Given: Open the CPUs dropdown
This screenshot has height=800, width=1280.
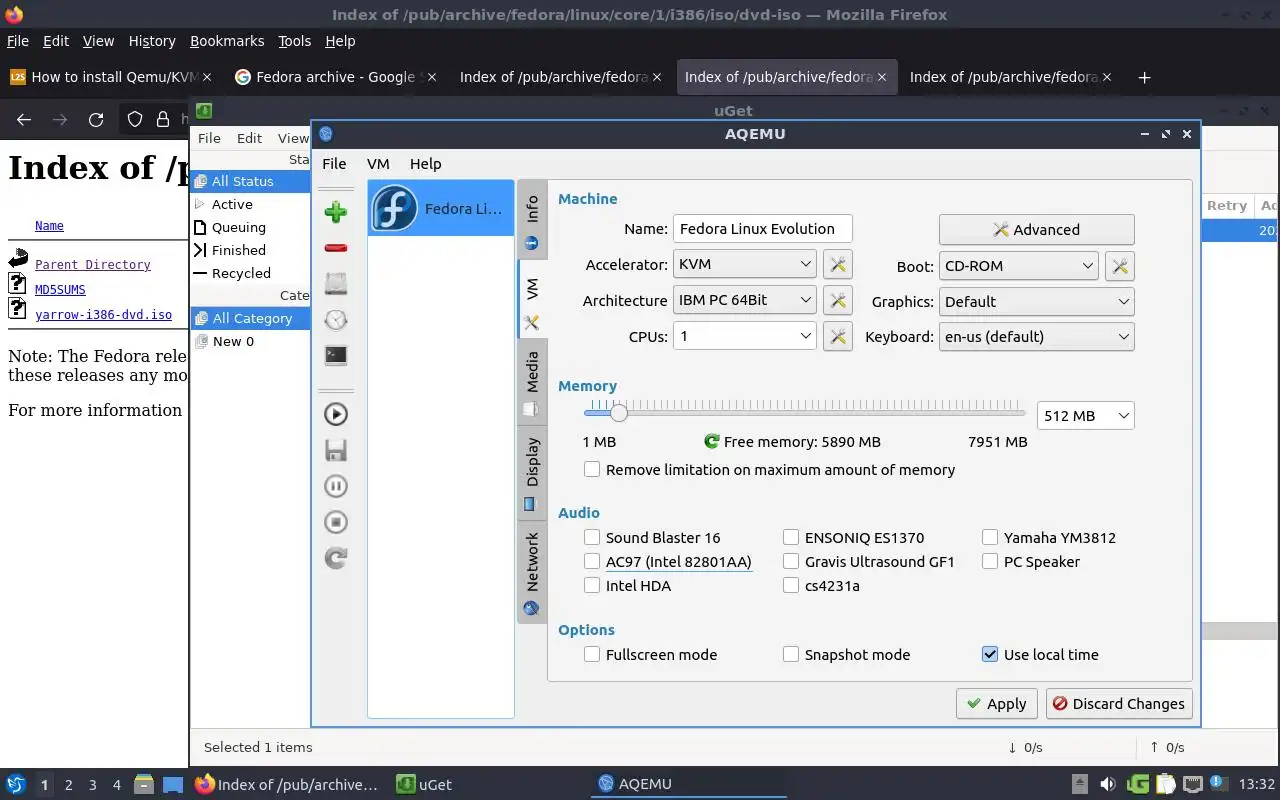Looking at the screenshot, I should coord(745,336).
